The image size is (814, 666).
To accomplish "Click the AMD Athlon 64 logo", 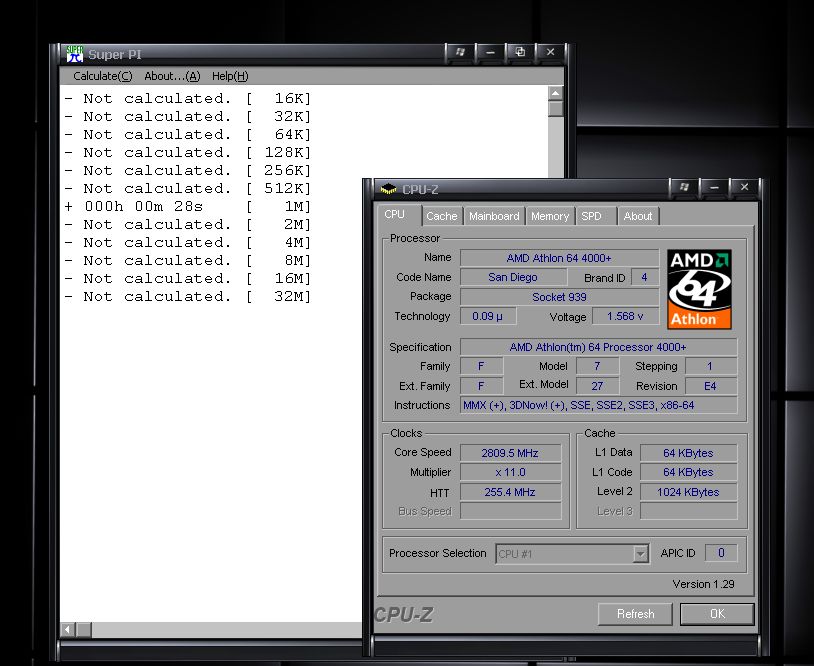I will tap(699, 290).
